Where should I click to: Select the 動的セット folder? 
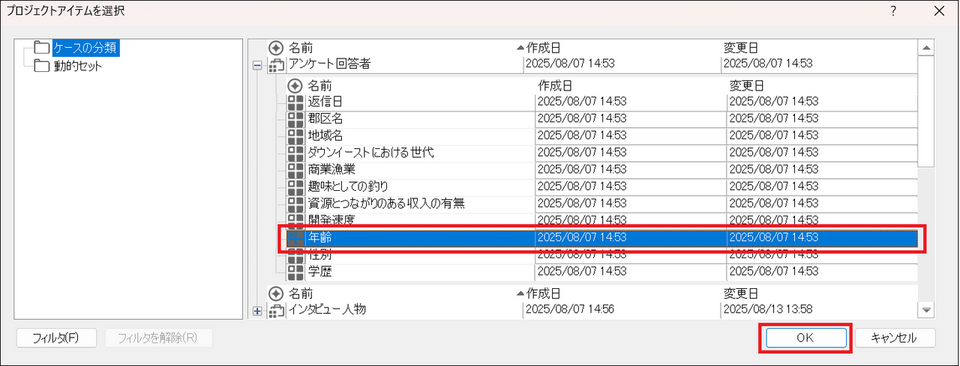coord(78,66)
